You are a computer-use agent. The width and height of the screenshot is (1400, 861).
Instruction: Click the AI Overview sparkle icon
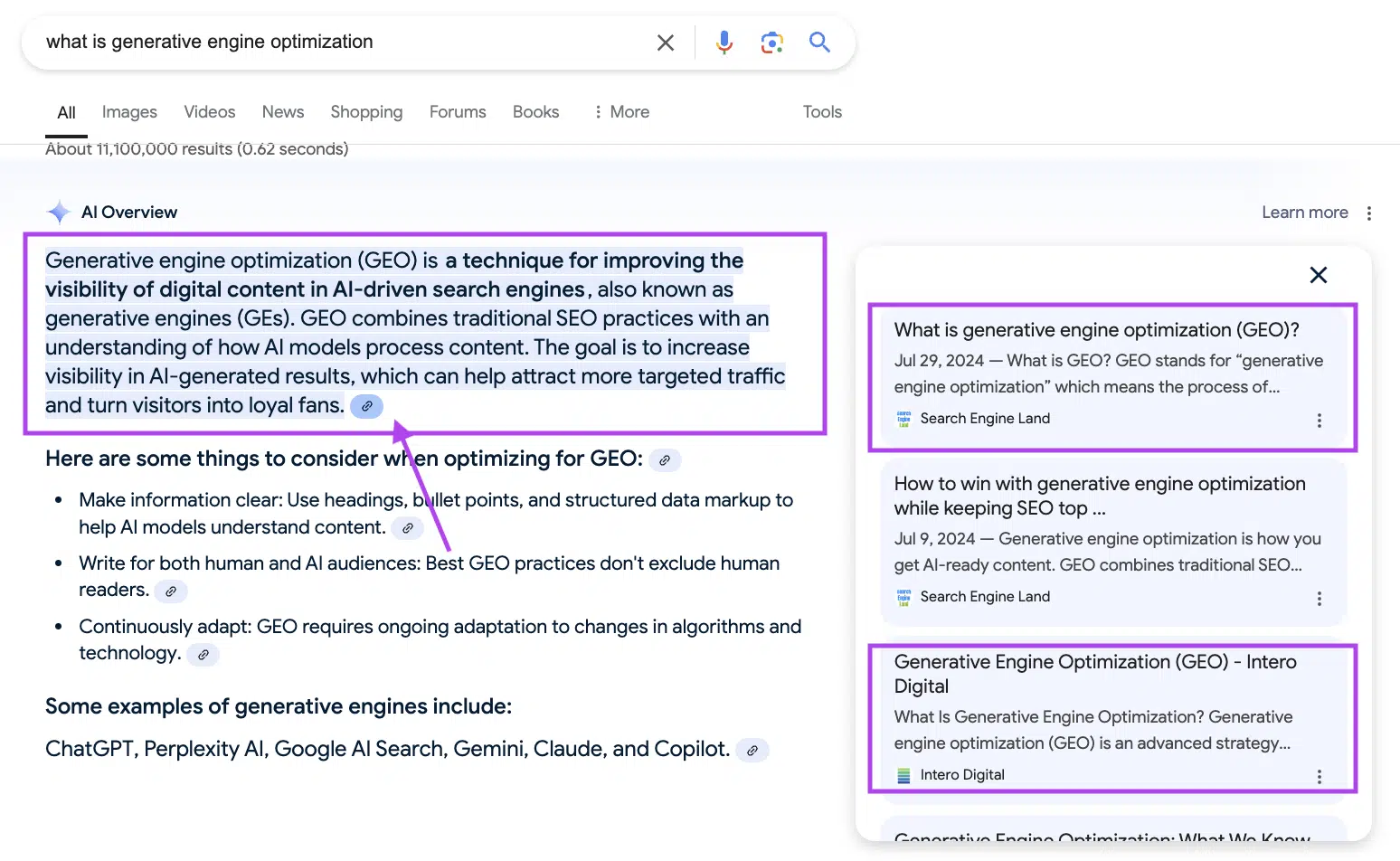(x=59, y=213)
